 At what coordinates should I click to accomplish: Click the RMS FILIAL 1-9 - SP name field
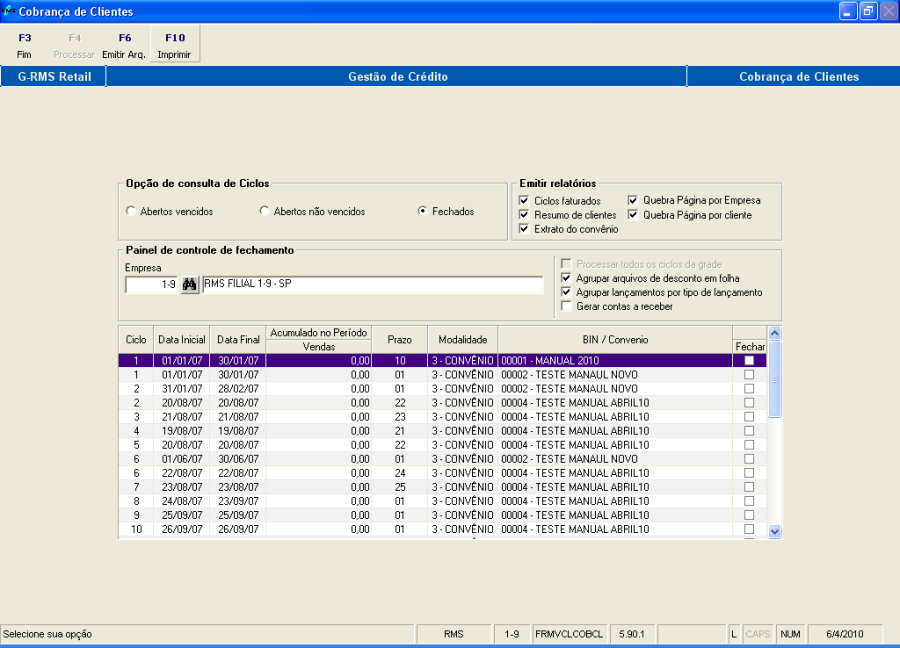pos(373,285)
